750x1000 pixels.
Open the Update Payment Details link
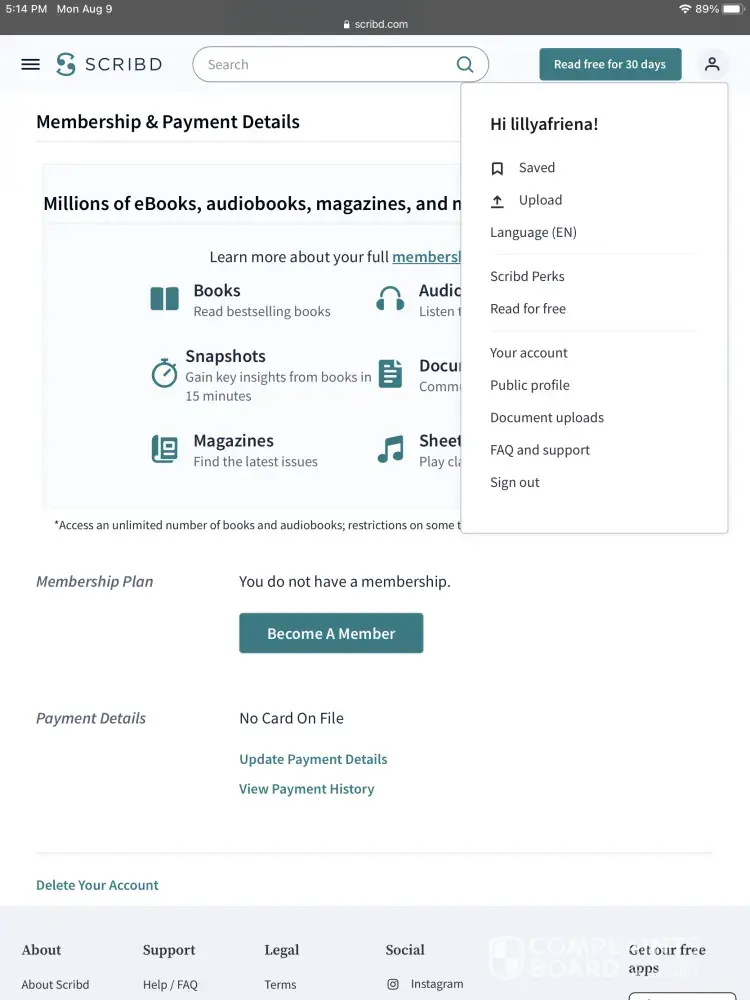[x=313, y=759]
